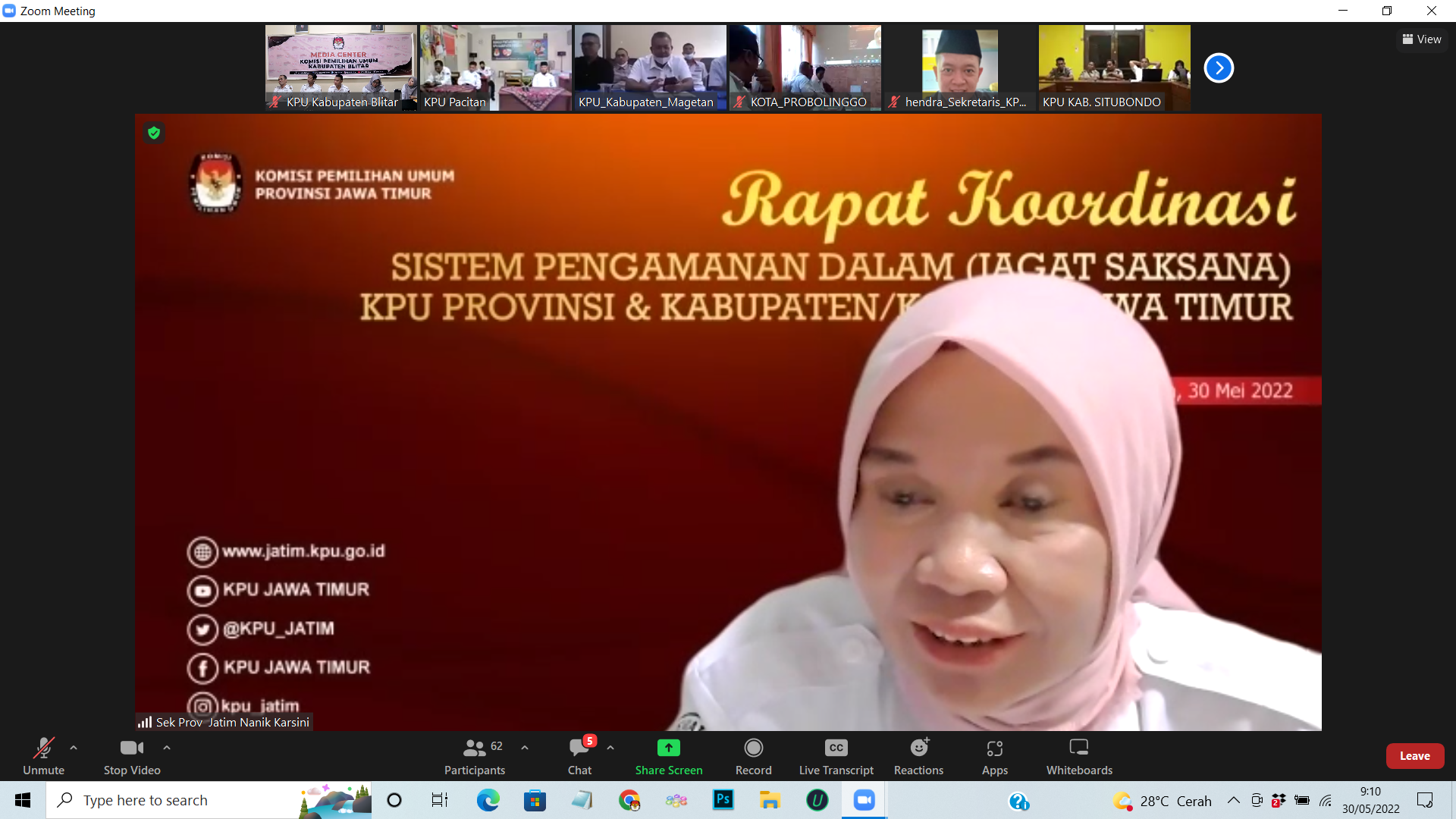Expand video options arrow beside Stop Video
Image resolution: width=1456 pixels, height=819 pixels.
coord(167,748)
